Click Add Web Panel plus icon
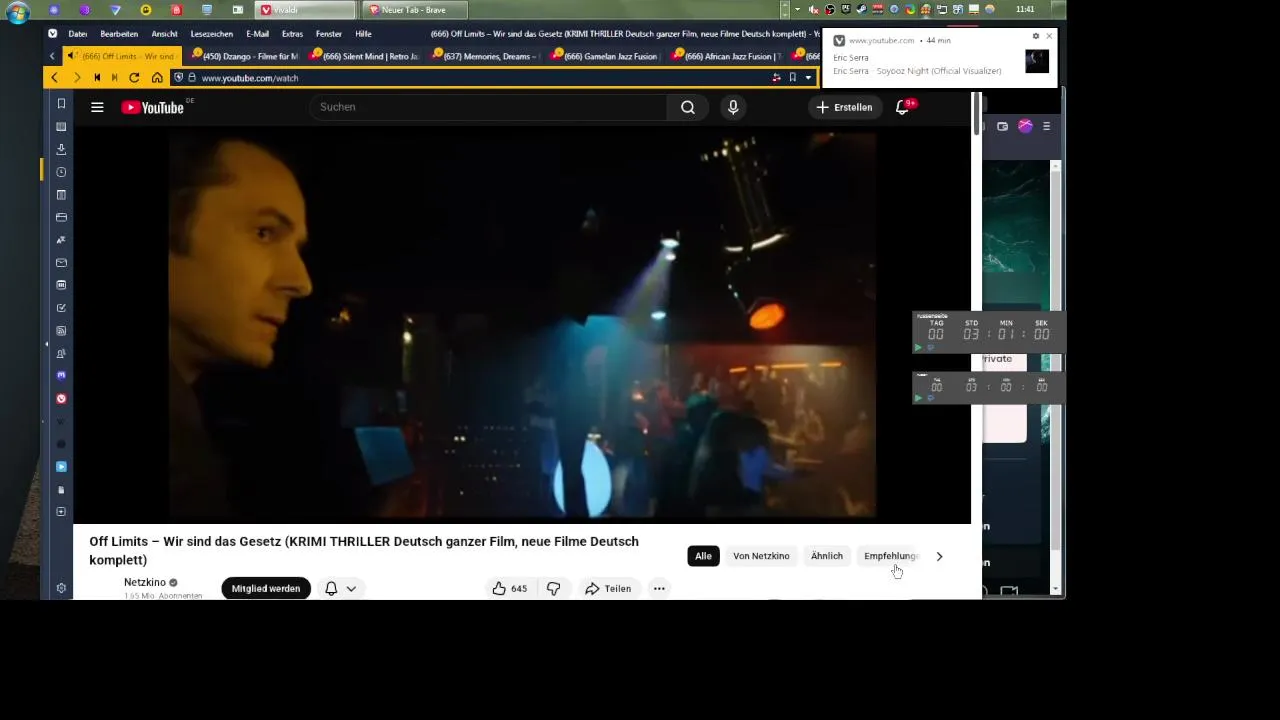Image resolution: width=1280 pixels, height=720 pixels. coord(61,512)
